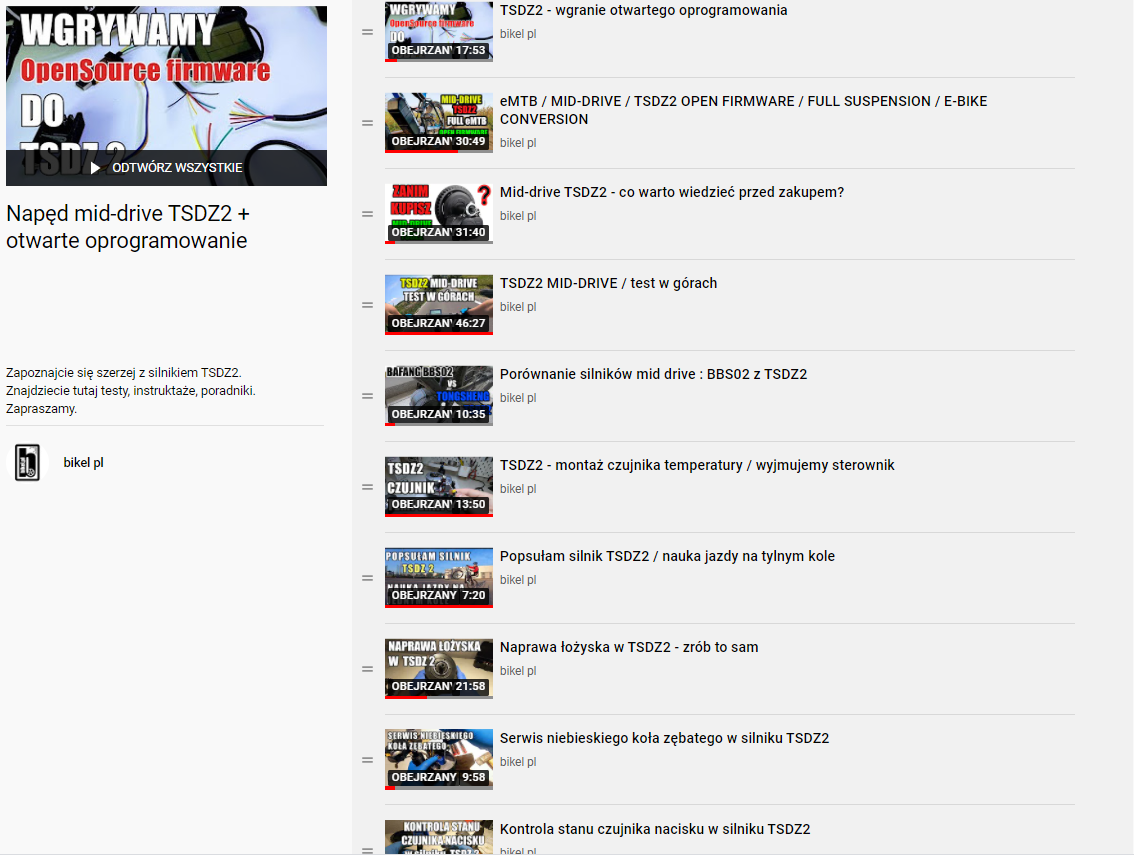This screenshot has width=1134, height=858.
Task: Click the bikel pl channel avatar icon
Action: pos(27,463)
